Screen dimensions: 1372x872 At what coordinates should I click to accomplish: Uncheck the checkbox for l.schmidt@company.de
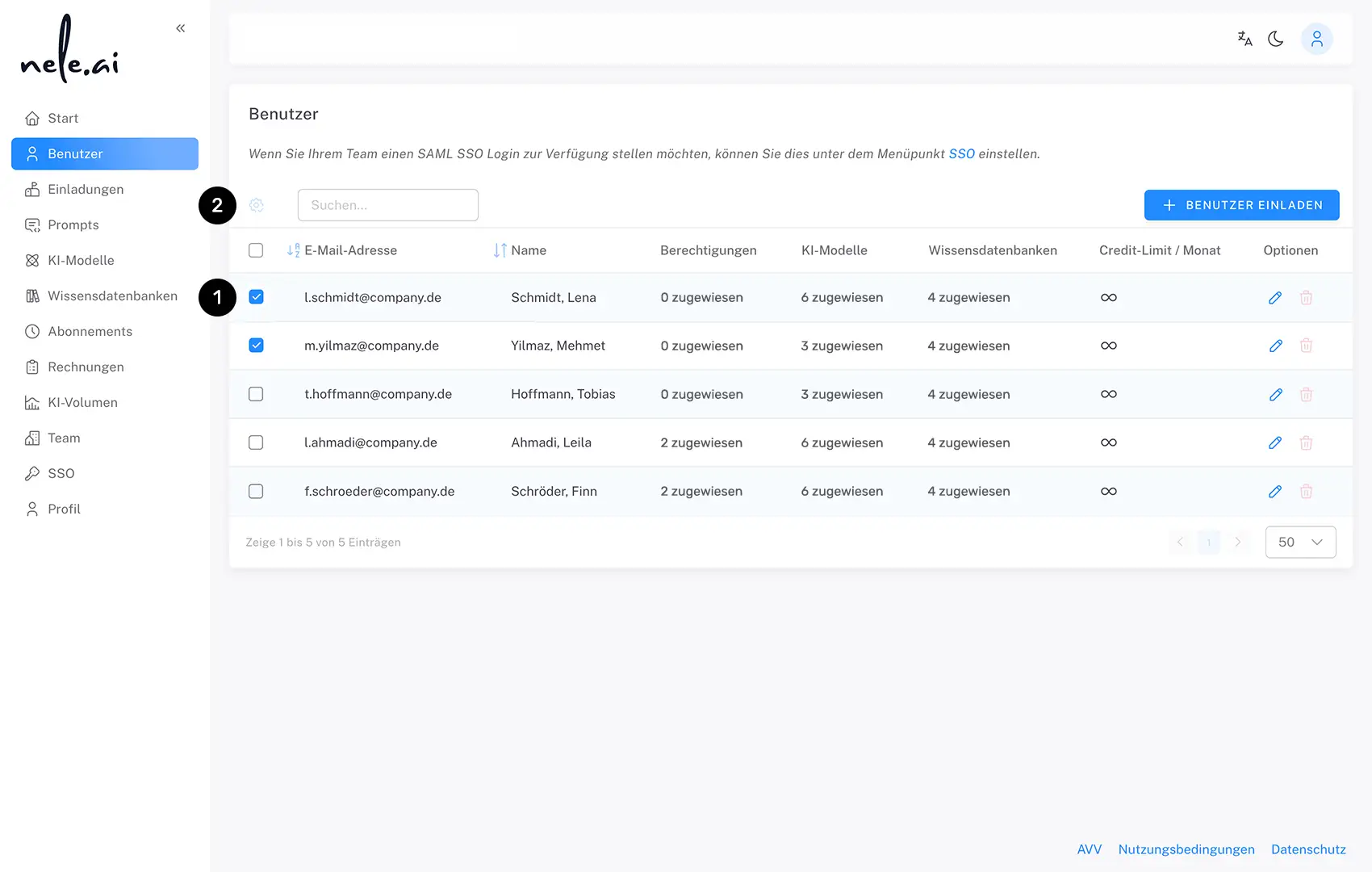(256, 297)
